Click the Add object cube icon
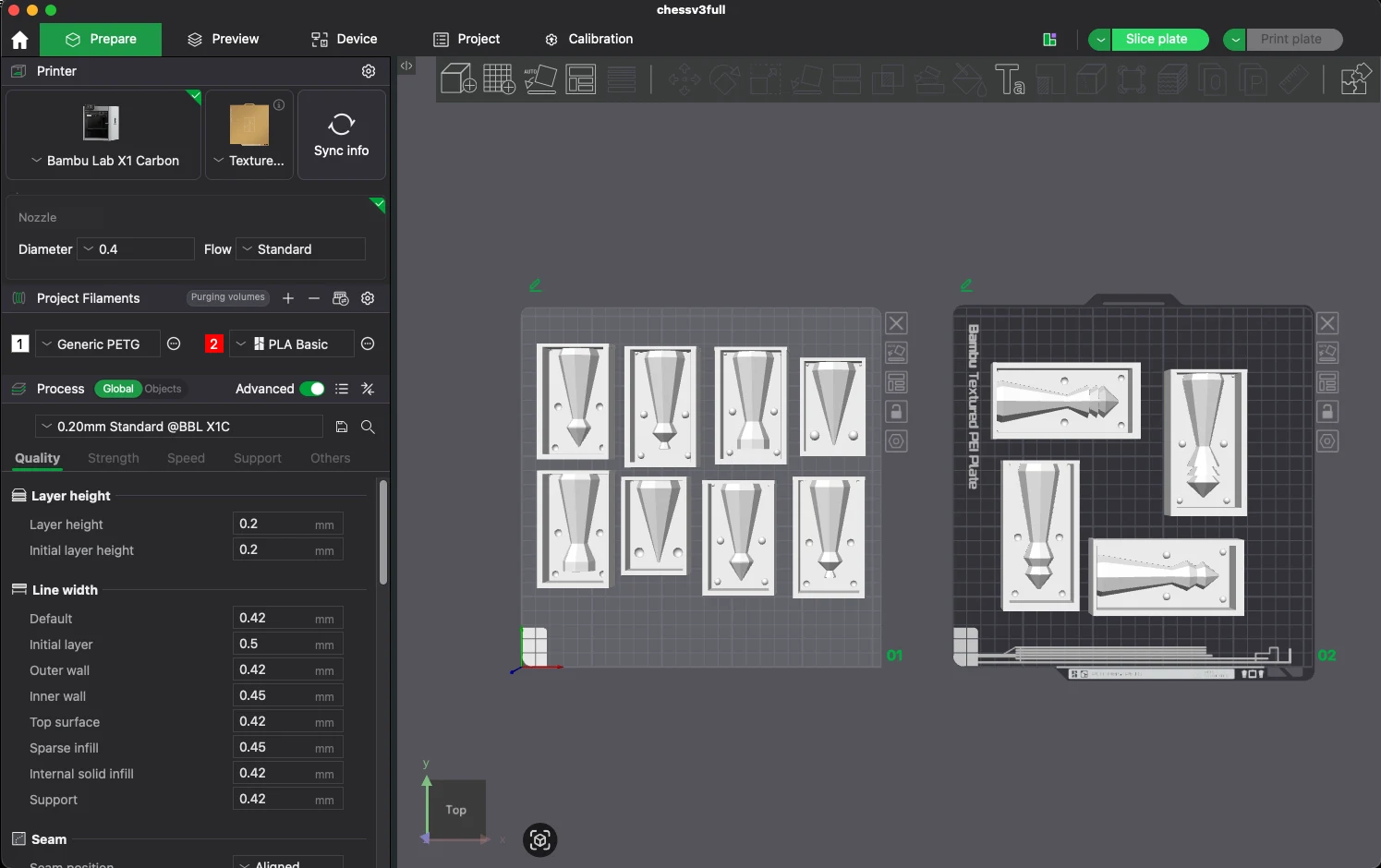 click(x=458, y=79)
